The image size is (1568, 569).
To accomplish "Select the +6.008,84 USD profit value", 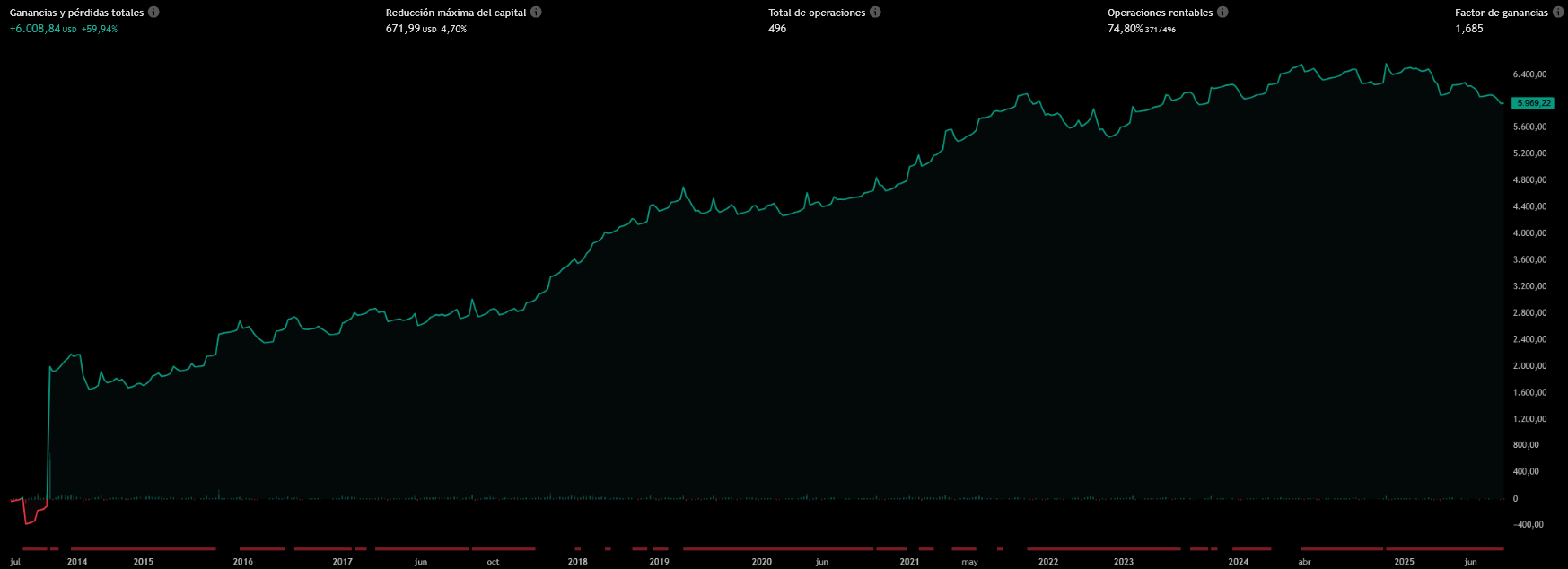I will [x=36, y=29].
